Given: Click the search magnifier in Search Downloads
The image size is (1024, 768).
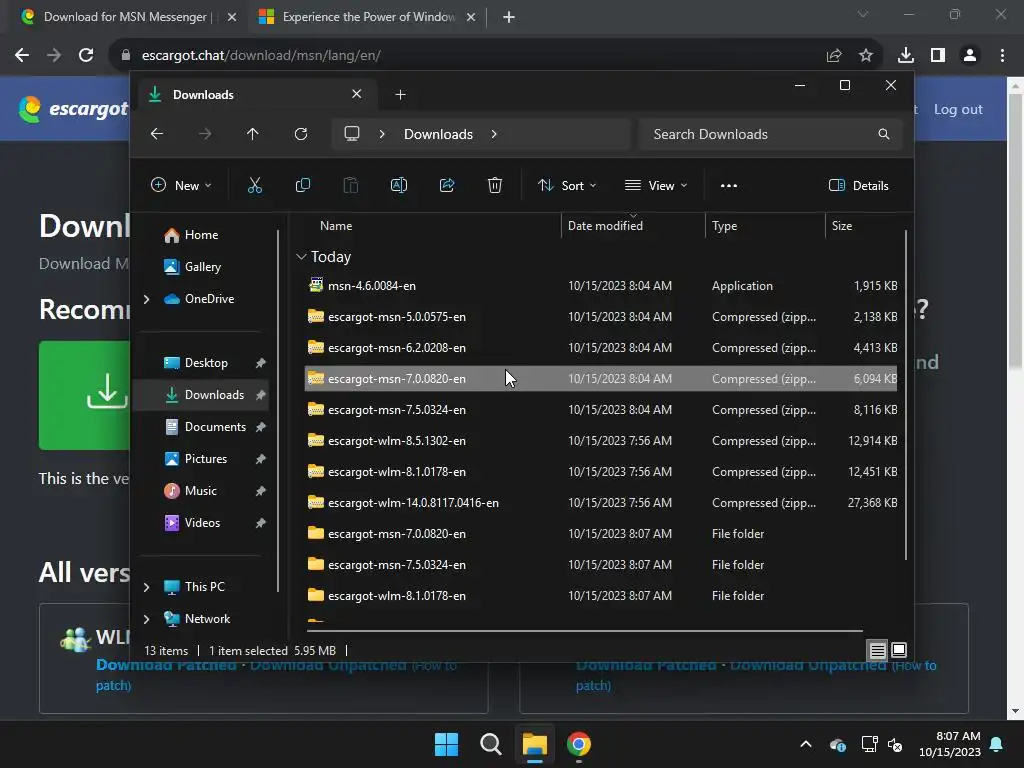Looking at the screenshot, I should tap(884, 134).
